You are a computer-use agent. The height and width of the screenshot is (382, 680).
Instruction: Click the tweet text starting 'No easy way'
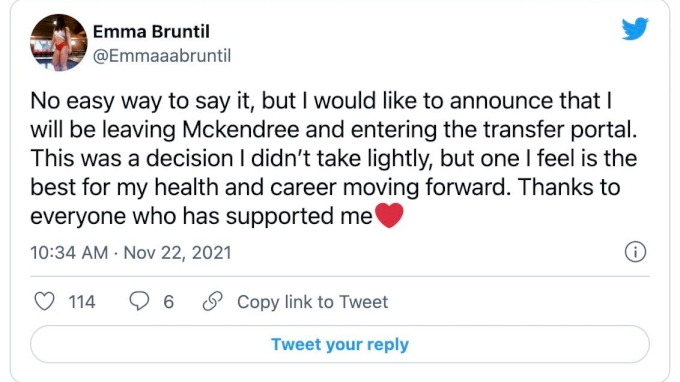pos(333,158)
